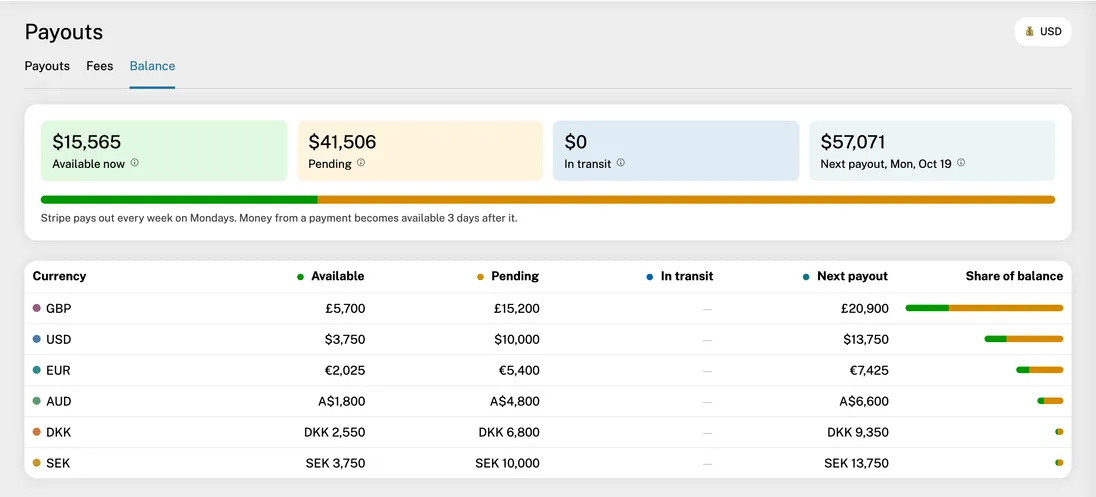Click the £5,700 available amount
The height and width of the screenshot is (497, 1096).
click(345, 308)
